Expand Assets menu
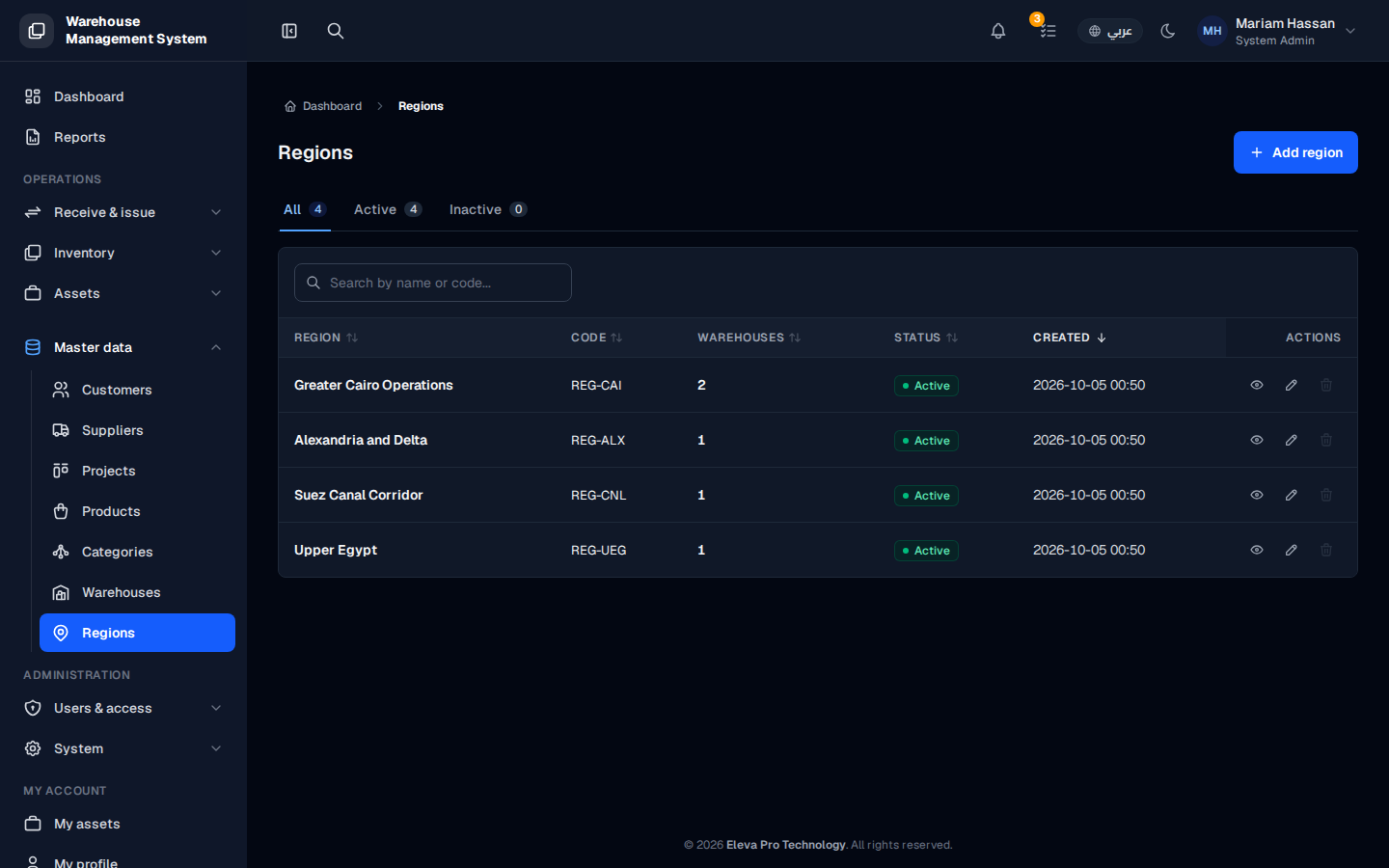 tap(123, 293)
